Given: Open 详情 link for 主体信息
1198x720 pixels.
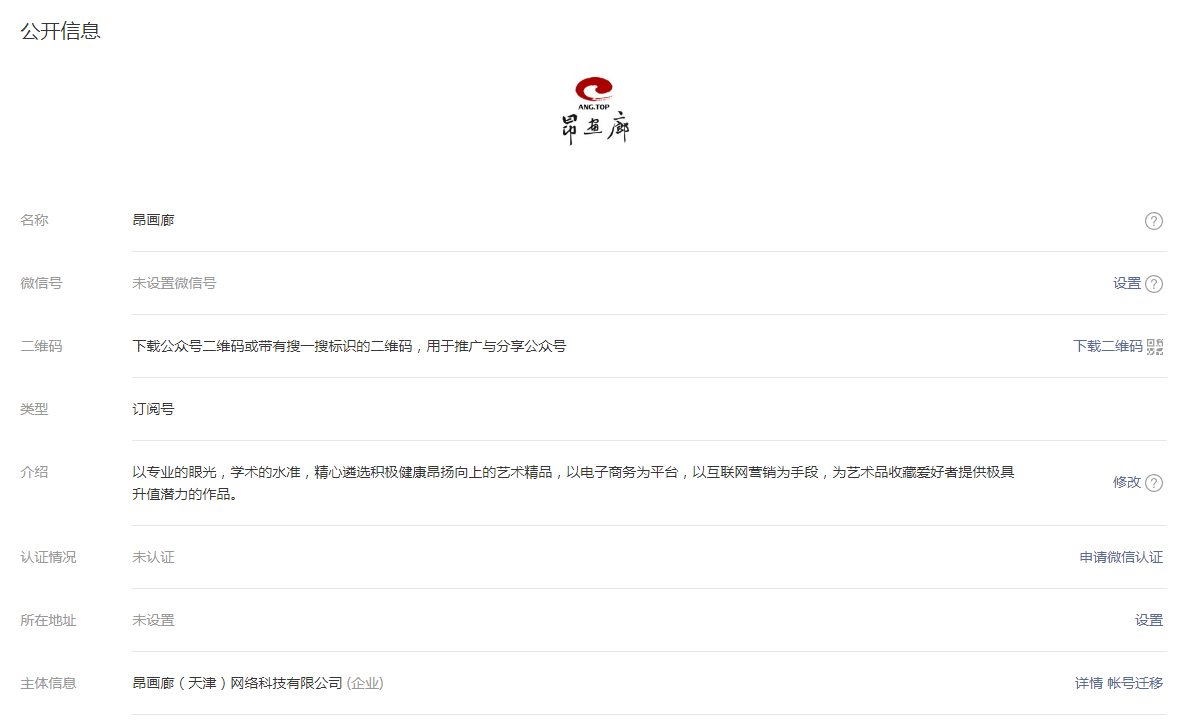Looking at the screenshot, I should [1088, 683].
